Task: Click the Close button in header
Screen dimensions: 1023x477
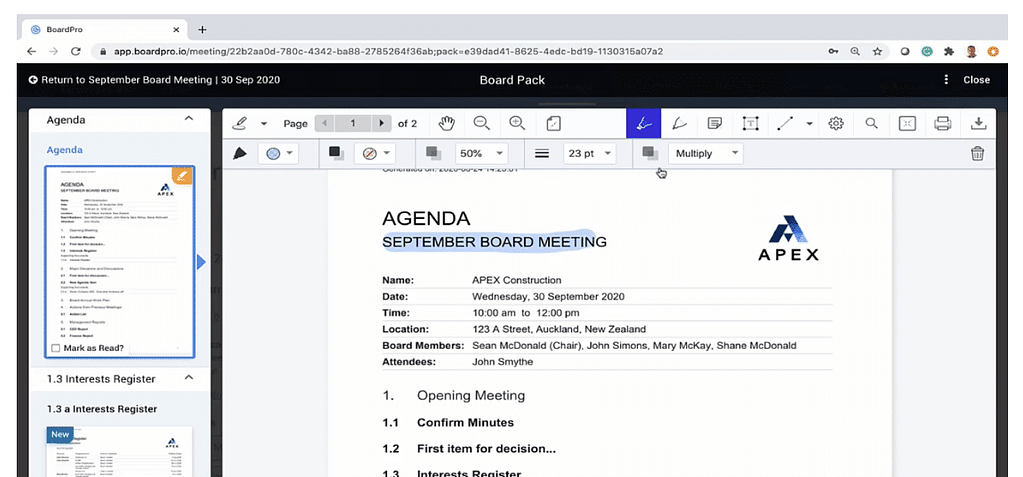Action: (x=976, y=80)
